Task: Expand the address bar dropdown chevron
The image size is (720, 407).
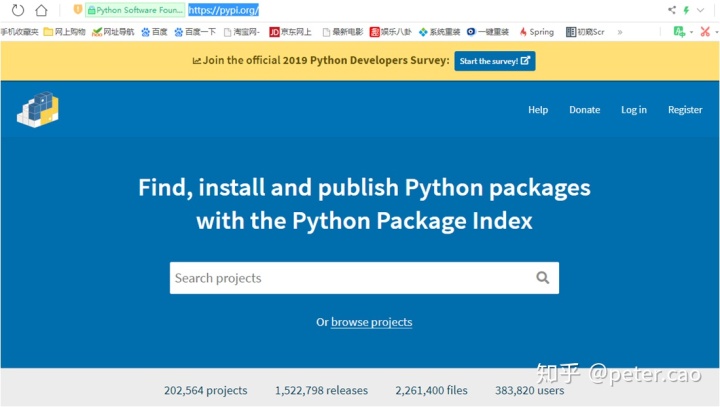Action: pyautogui.click(x=700, y=10)
